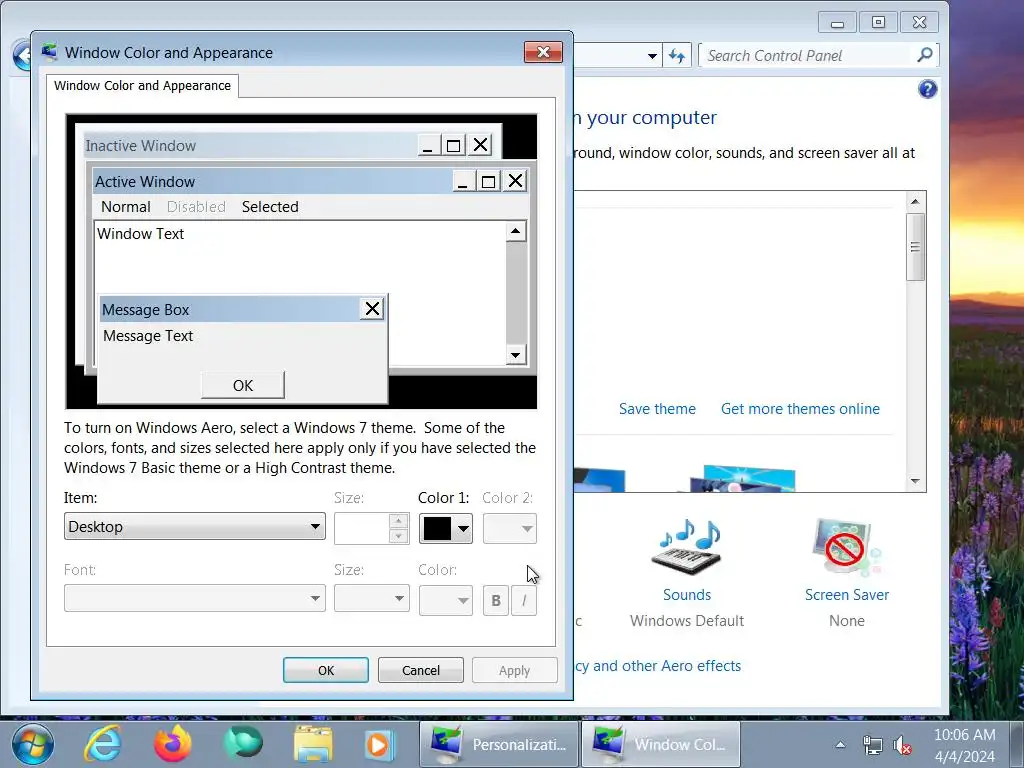
Task: Close the Window Color and Appearance dialog
Action: click(x=543, y=52)
